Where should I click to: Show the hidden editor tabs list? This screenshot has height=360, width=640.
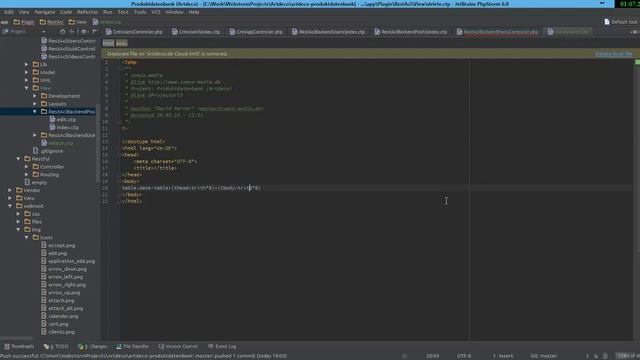[x=634, y=32]
